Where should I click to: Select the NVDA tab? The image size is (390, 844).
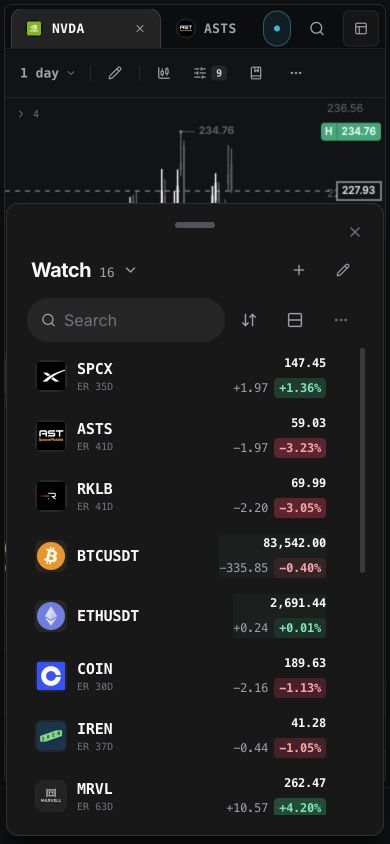click(x=86, y=29)
